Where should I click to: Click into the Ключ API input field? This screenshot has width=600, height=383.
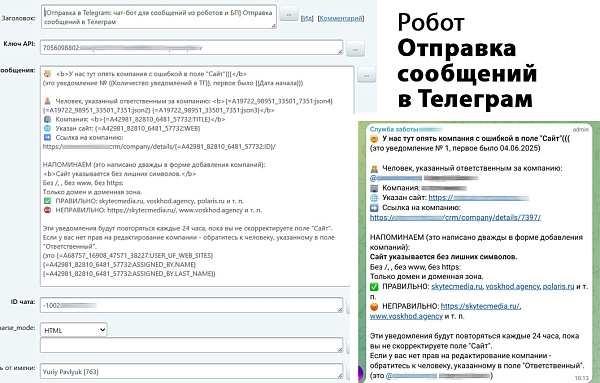191,47
